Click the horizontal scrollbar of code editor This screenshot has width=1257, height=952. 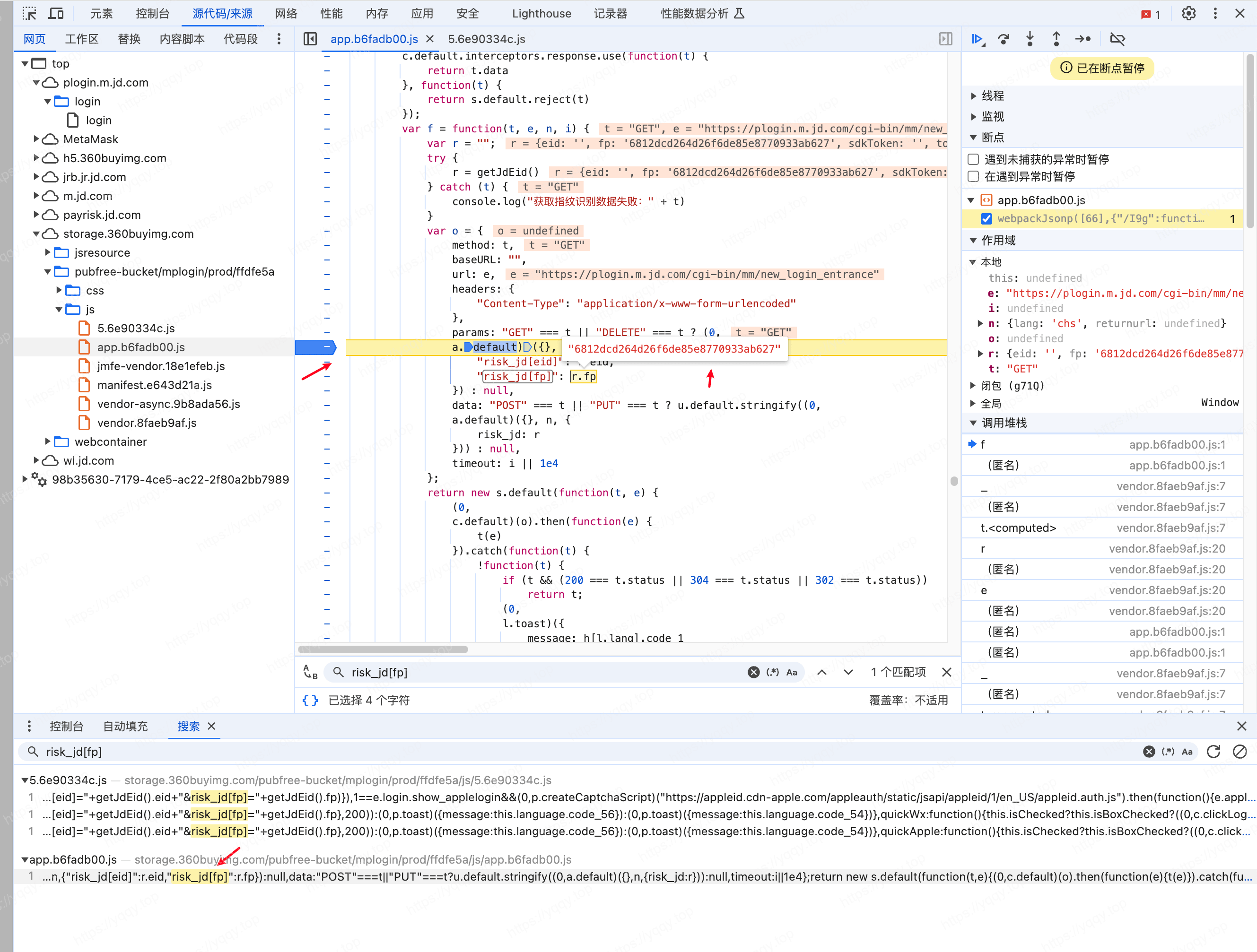(x=383, y=649)
